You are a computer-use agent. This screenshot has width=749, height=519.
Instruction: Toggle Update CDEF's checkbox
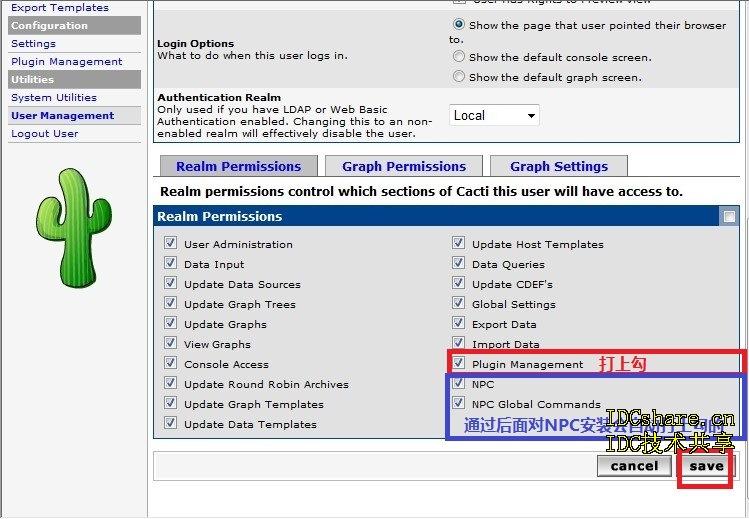[x=459, y=283]
